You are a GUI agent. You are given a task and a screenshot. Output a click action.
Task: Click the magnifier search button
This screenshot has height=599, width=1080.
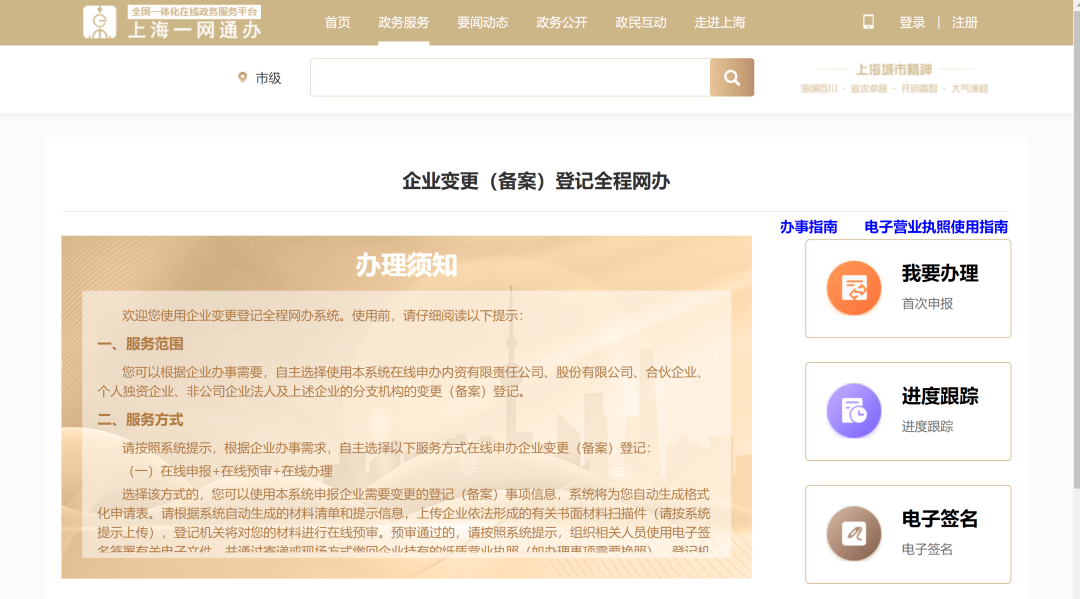(x=731, y=78)
